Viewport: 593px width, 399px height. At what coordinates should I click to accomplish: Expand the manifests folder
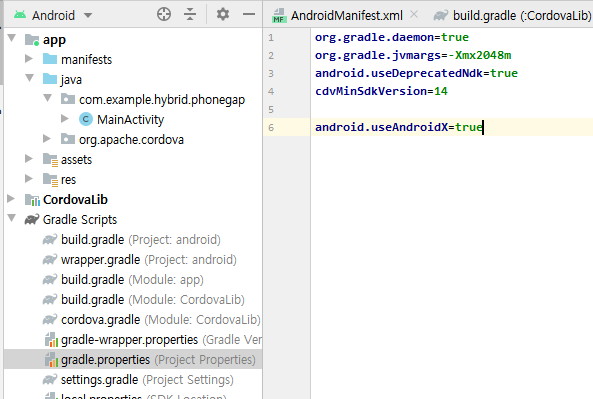[29, 58]
